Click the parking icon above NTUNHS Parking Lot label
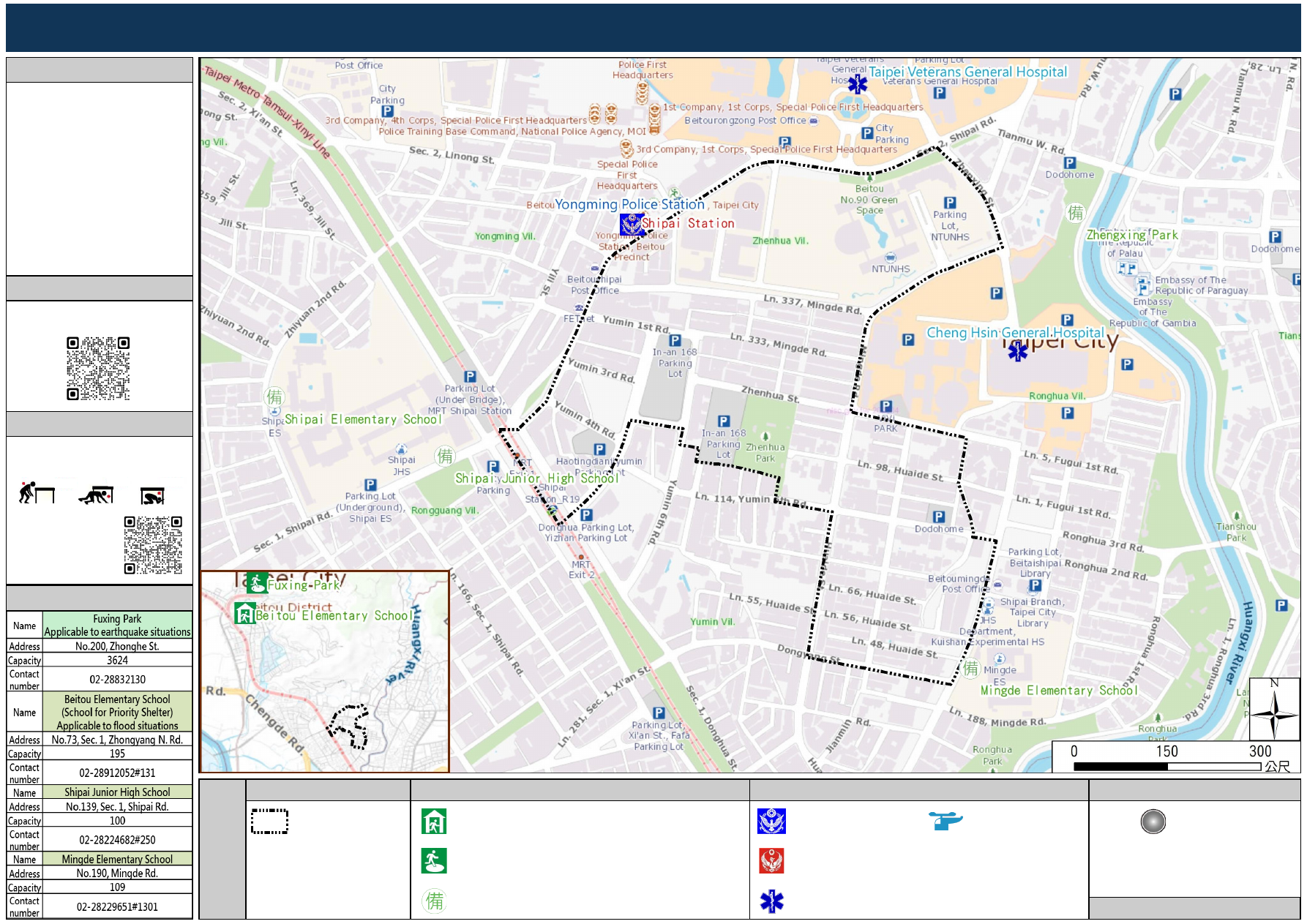 tap(950, 203)
